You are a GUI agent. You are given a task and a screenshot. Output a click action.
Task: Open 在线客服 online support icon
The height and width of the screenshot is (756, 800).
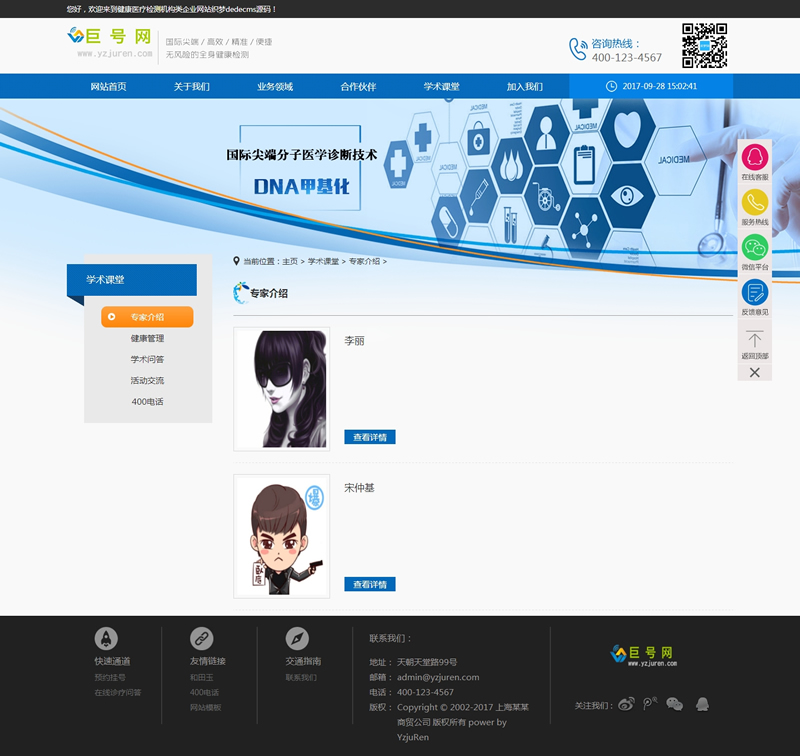pos(754,159)
